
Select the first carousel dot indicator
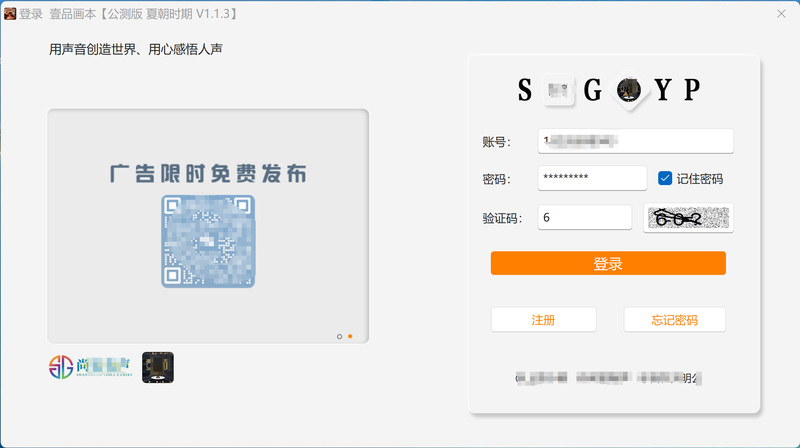coord(339,336)
